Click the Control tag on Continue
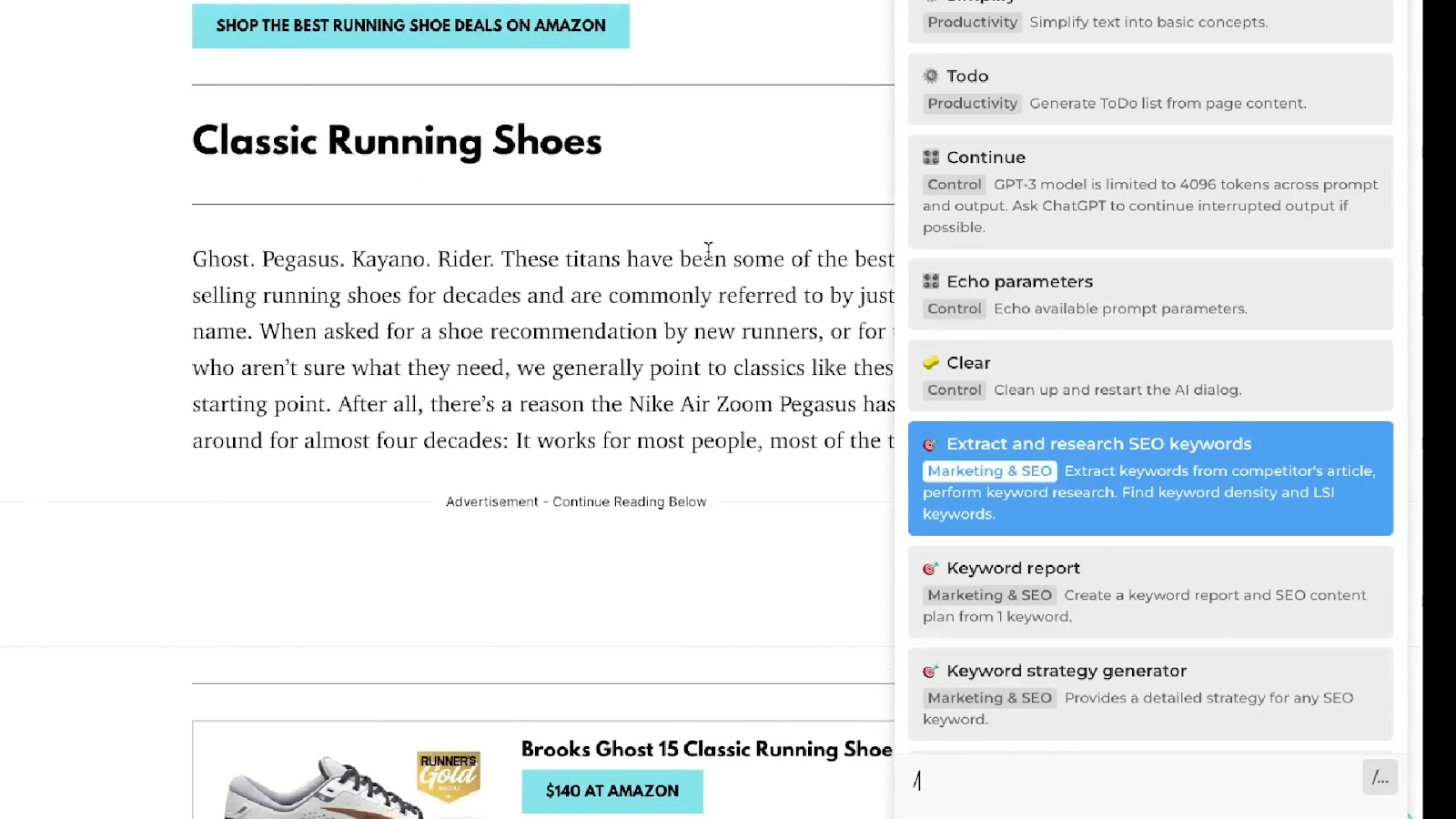The image size is (1456, 819). pyautogui.click(x=954, y=185)
